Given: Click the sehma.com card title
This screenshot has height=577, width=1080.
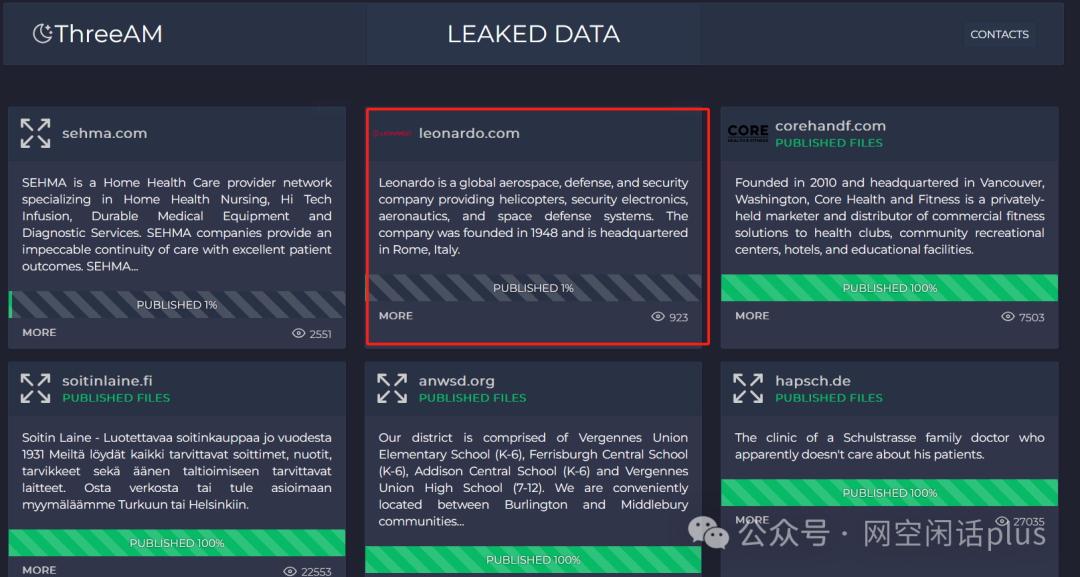Looking at the screenshot, I should (105, 134).
